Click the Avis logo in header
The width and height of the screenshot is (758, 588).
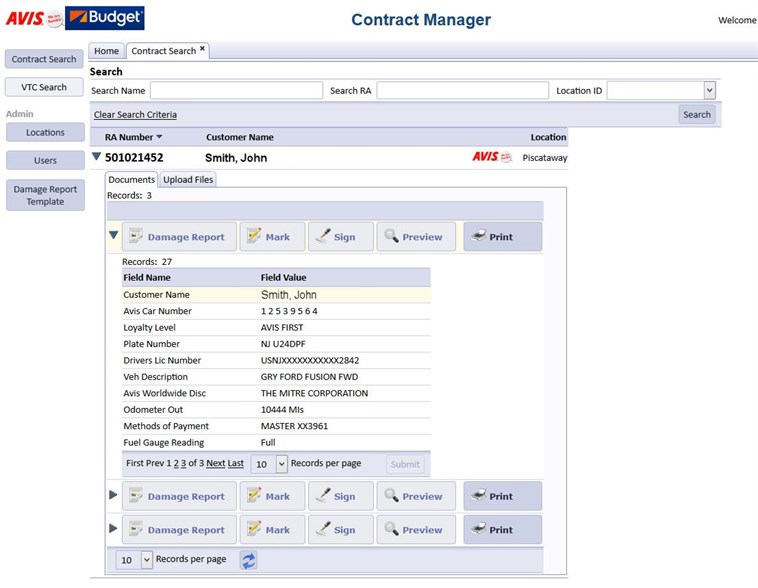pos(34,19)
